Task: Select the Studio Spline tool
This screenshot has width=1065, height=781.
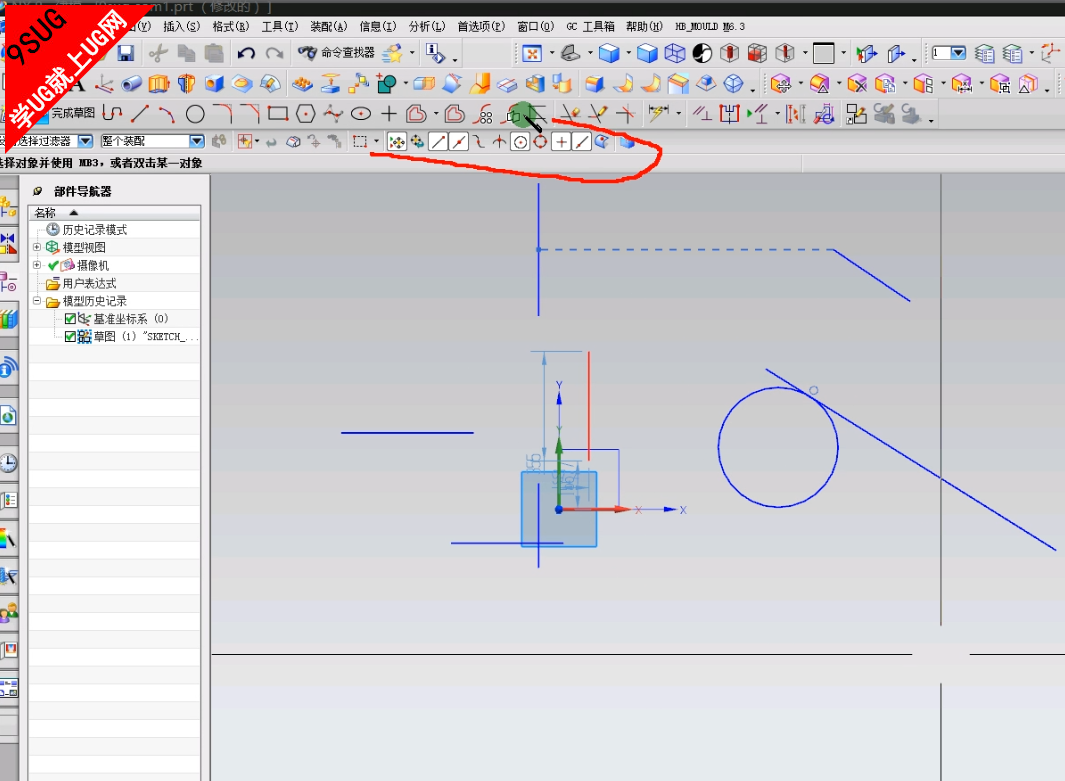Action: tap(333, 113)
